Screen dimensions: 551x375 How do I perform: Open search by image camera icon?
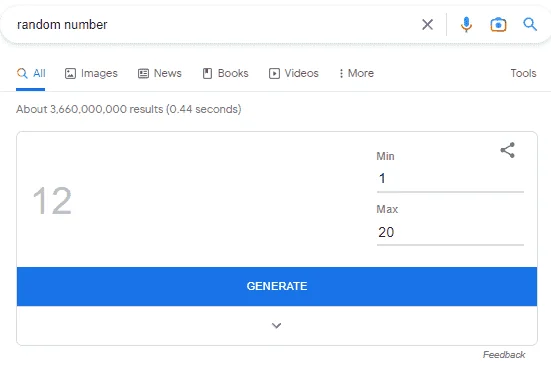[x=498, y=25]
